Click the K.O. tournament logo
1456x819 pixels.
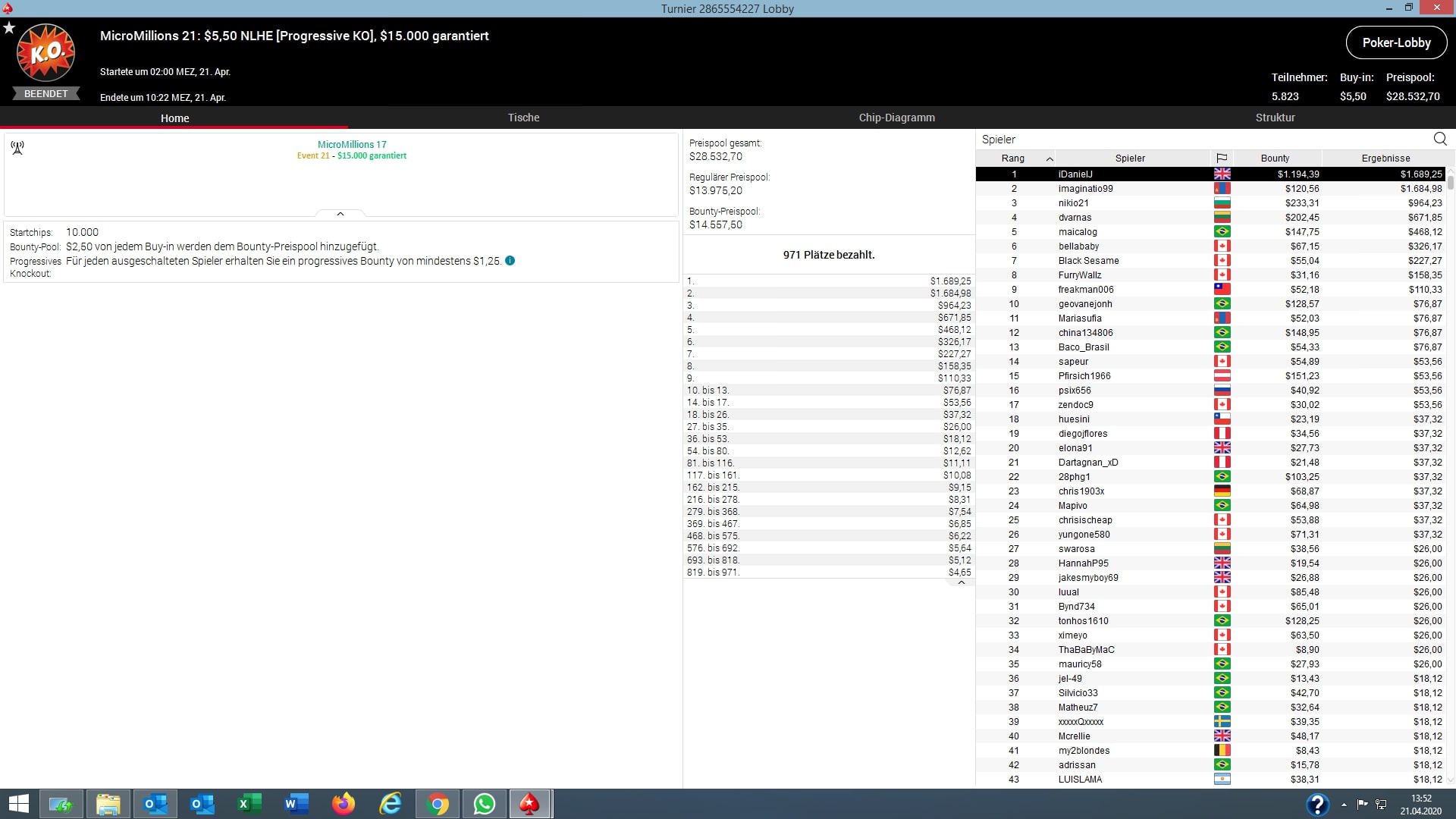coord(46,53)
